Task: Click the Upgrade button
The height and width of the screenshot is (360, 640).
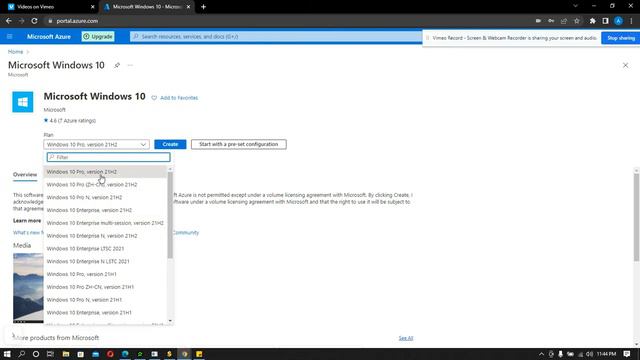Action: [x=98, y=37]
